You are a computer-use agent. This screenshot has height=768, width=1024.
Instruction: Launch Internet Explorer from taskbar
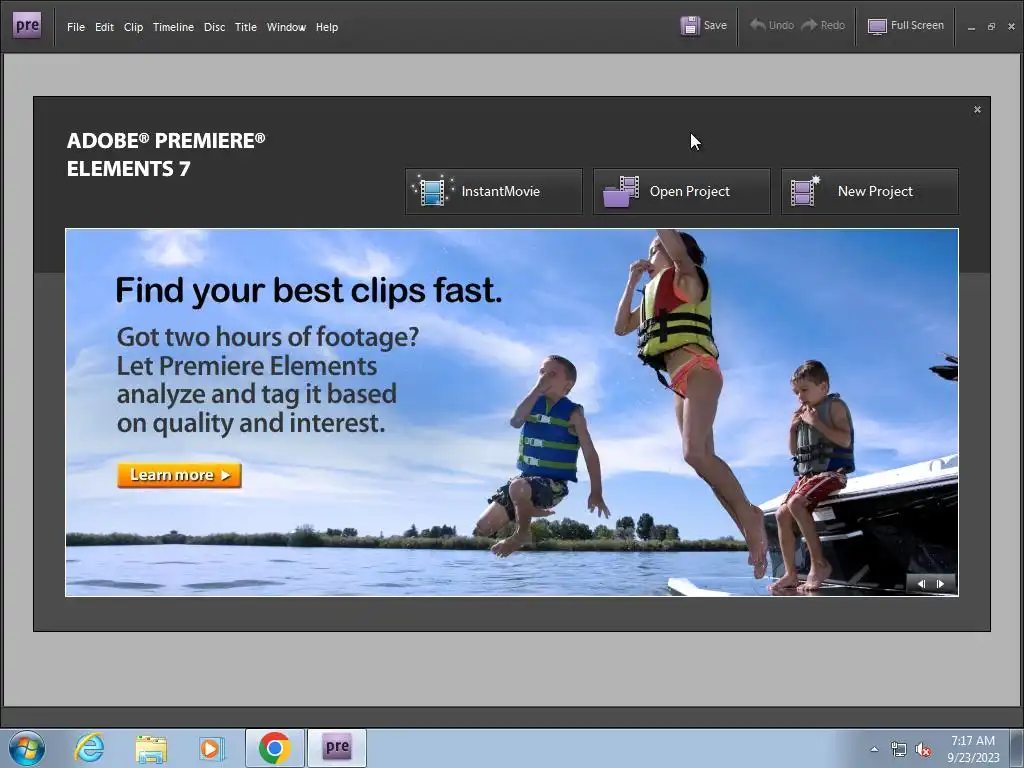89,748
